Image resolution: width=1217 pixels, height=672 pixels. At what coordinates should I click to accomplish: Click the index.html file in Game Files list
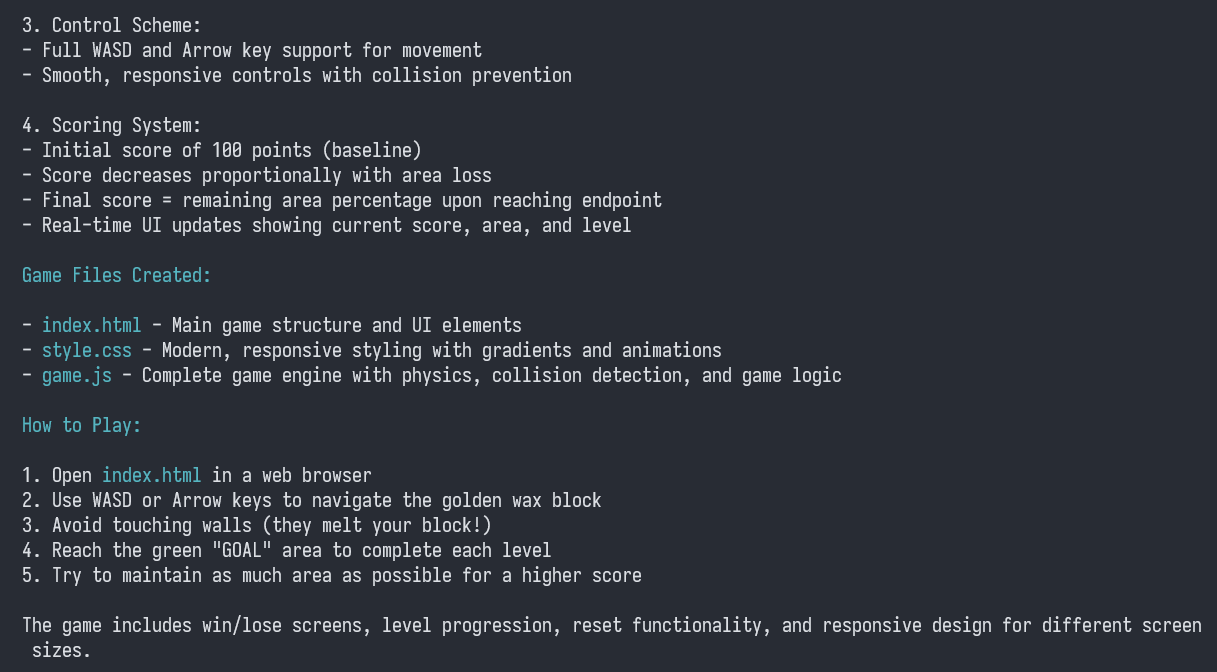click(91, 325)
